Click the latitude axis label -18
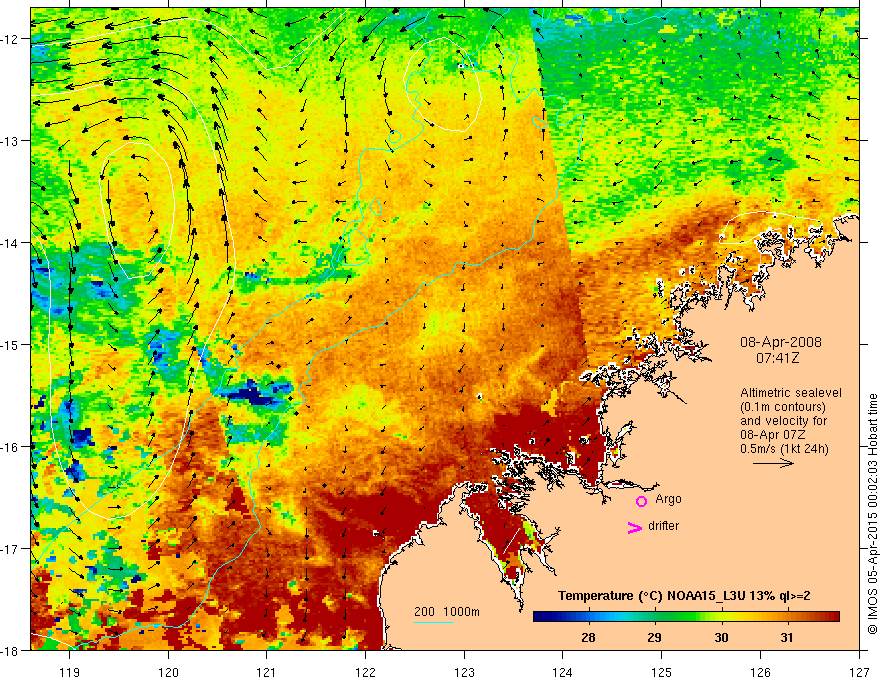 10,650
